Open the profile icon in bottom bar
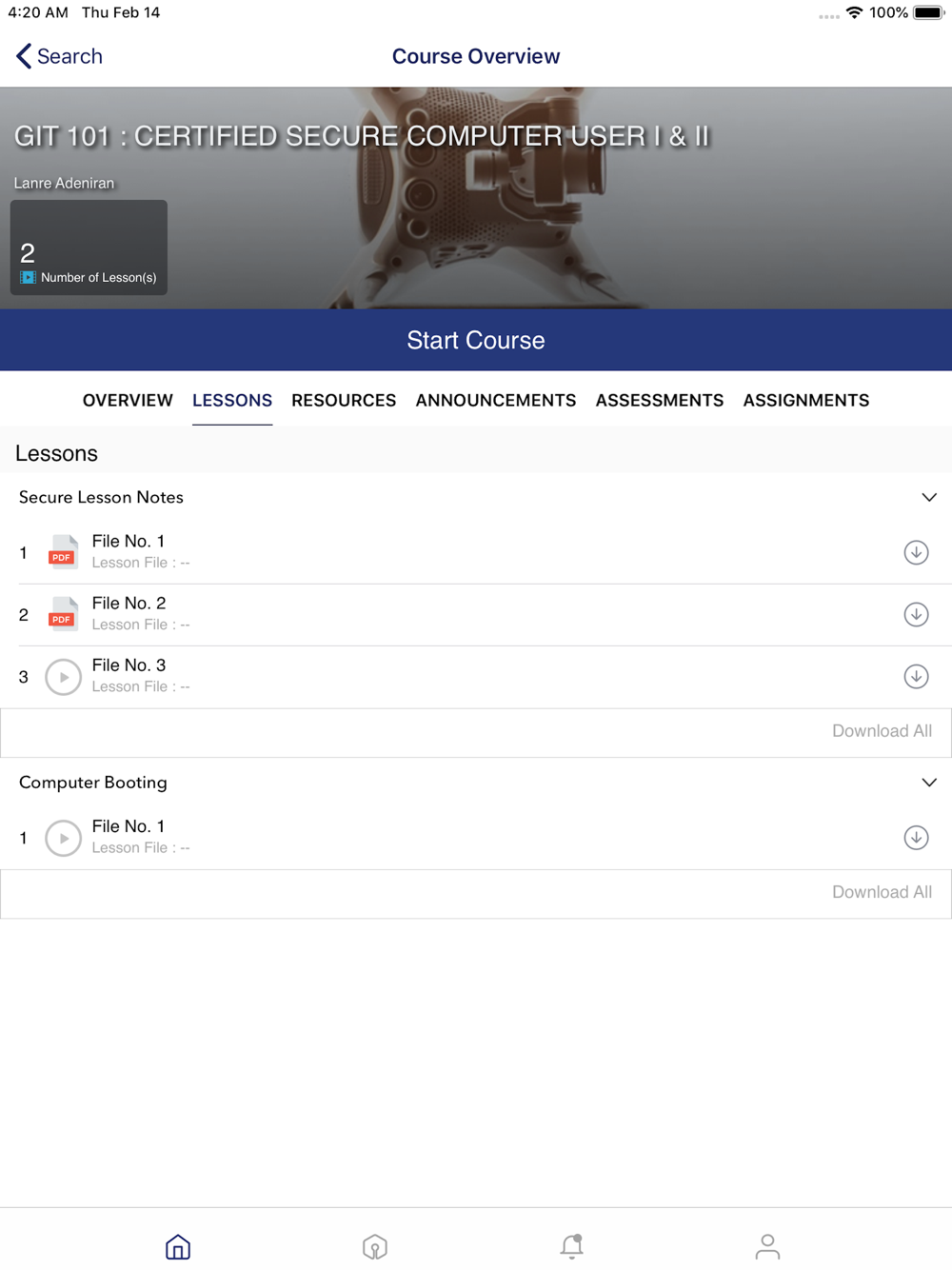 pyautogui.click(x=767, y=1246)
